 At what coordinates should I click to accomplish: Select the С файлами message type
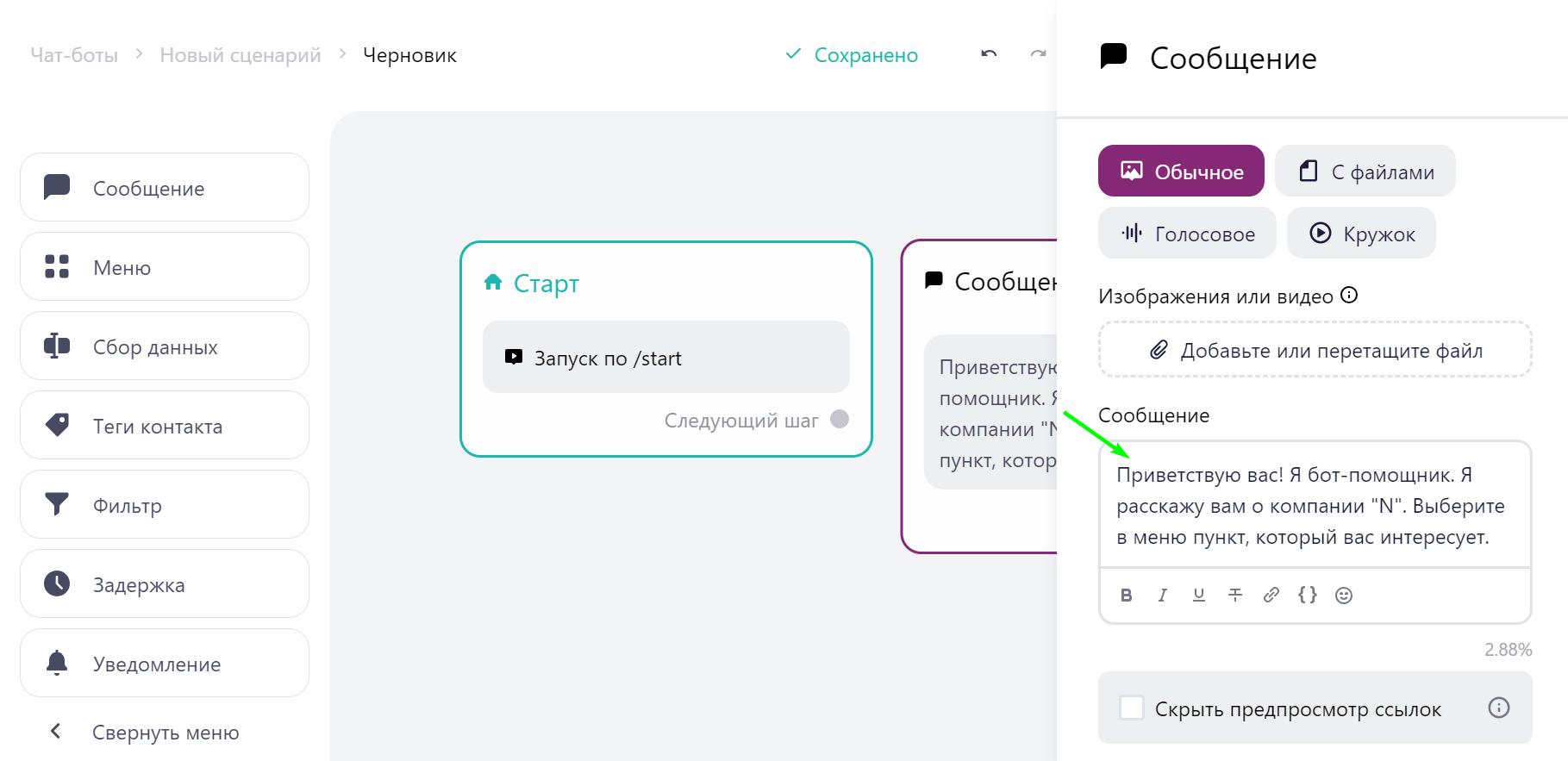tap(1365, 171)
